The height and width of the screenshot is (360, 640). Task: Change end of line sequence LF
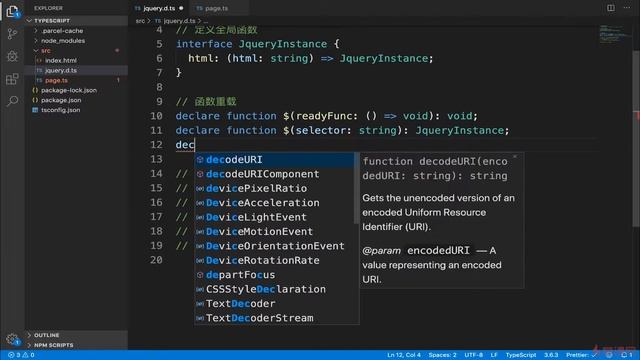click(494, 355)
